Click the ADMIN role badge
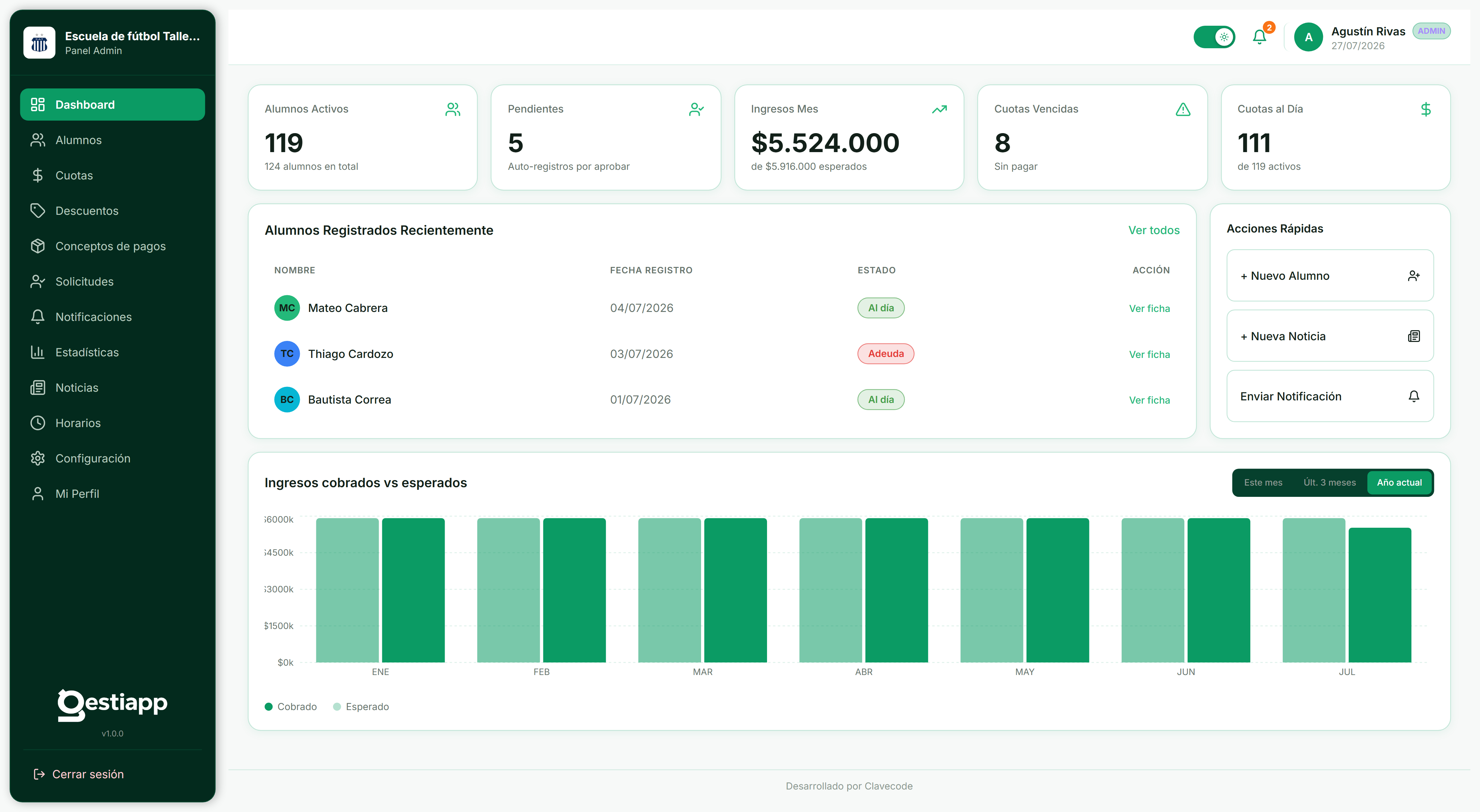 (x=1431, y=31)
